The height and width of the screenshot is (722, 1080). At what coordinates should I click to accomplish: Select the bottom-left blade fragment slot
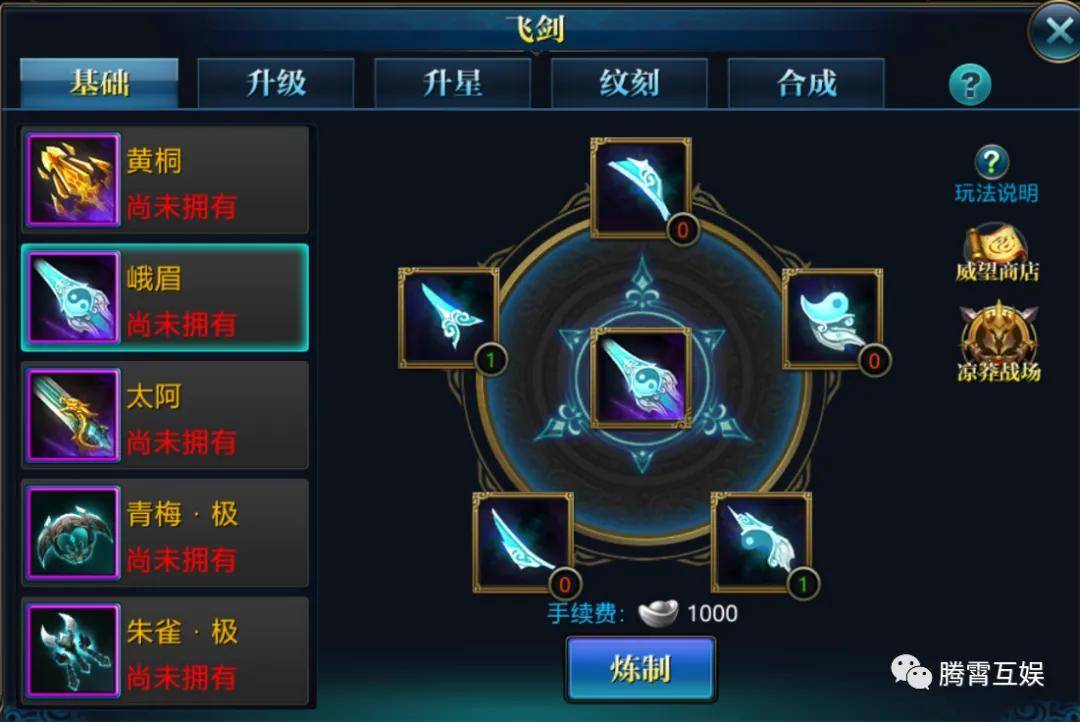point(523,542)
